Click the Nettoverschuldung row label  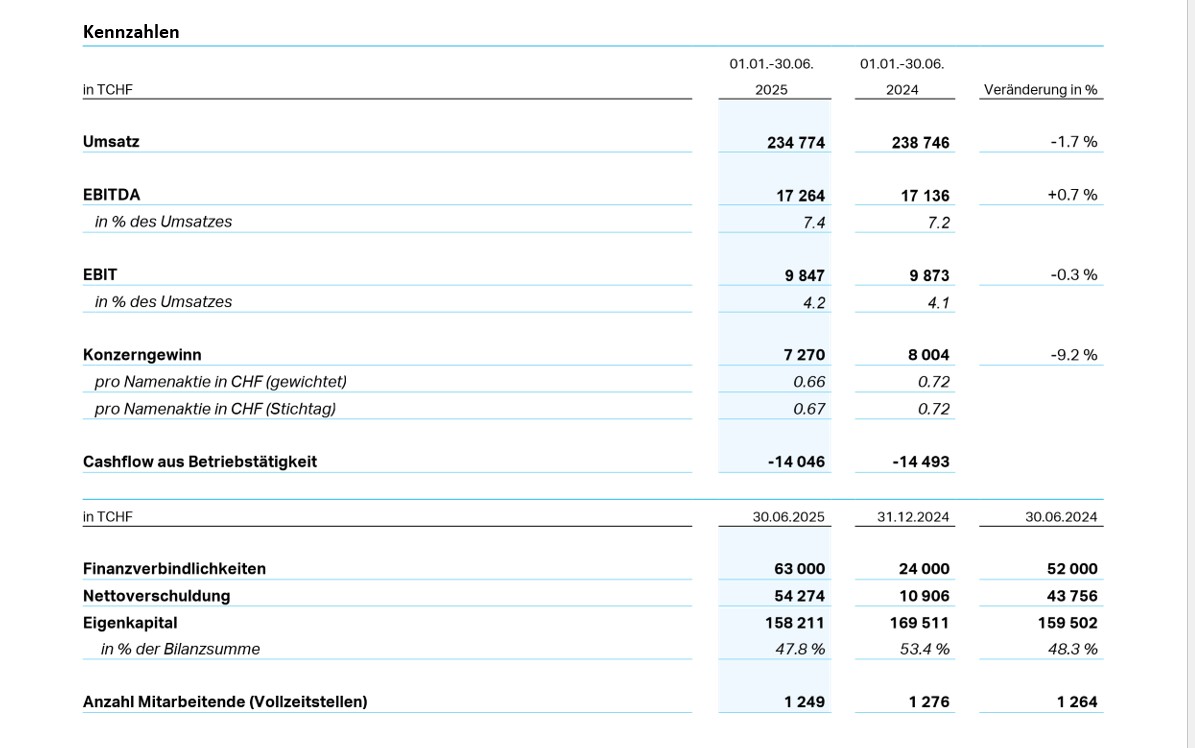(156, 596)
